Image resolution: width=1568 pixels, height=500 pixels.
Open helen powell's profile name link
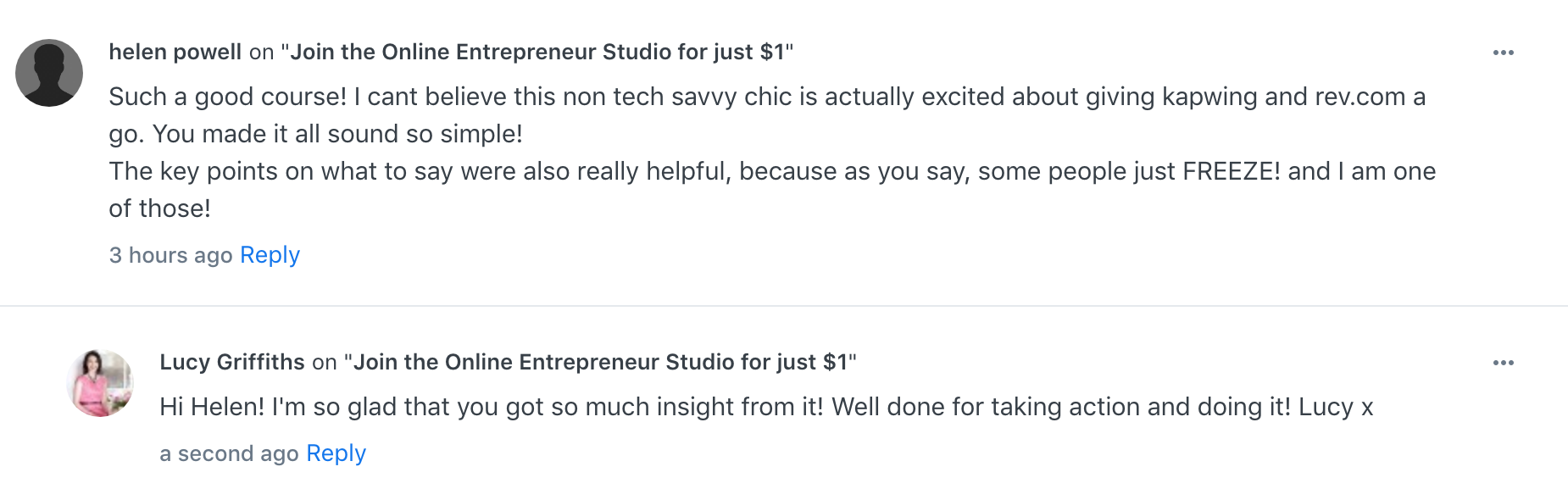tap(175, 53)
